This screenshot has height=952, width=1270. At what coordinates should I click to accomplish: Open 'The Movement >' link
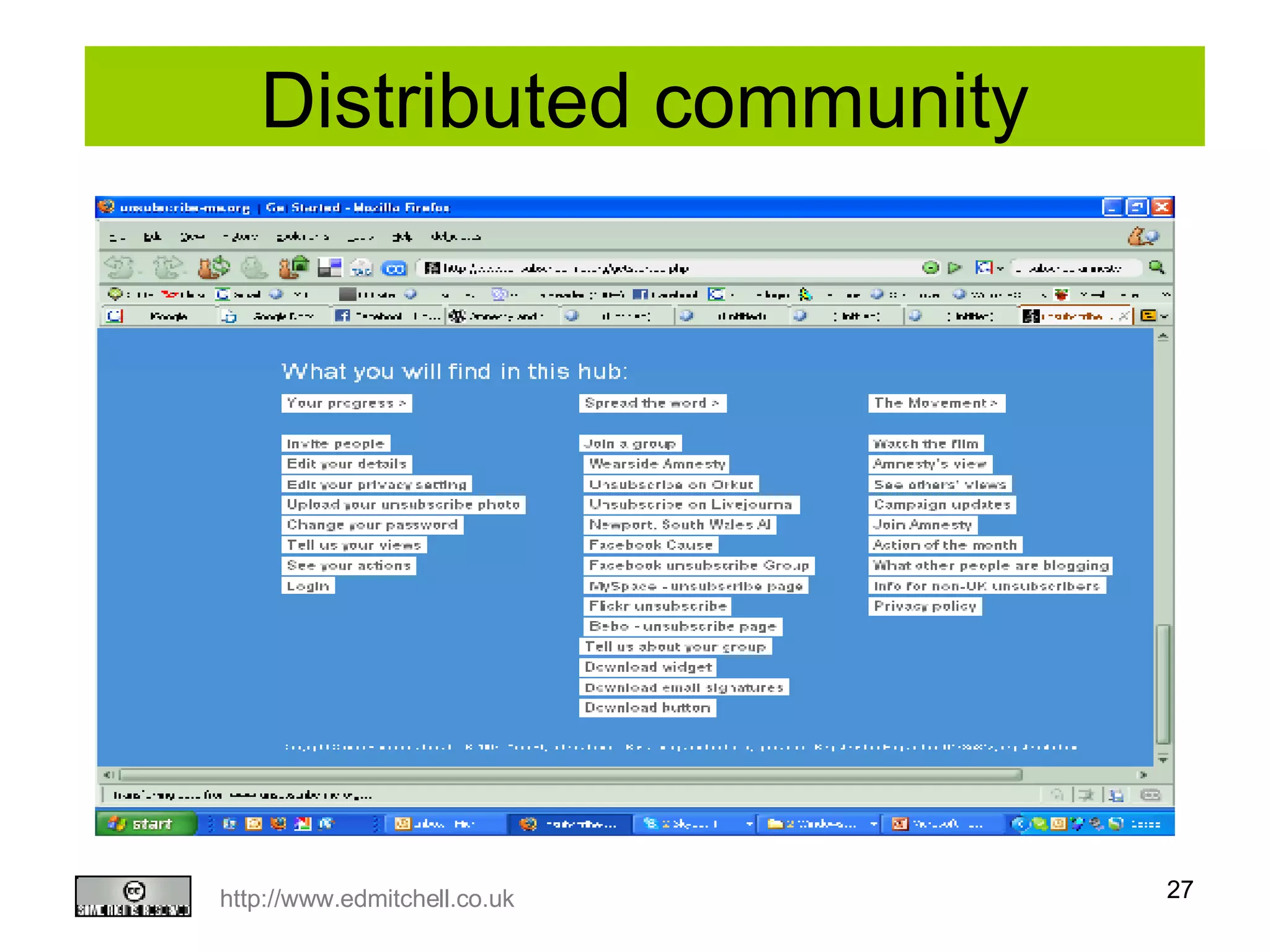pyautogui.click(x=936, y=403)
